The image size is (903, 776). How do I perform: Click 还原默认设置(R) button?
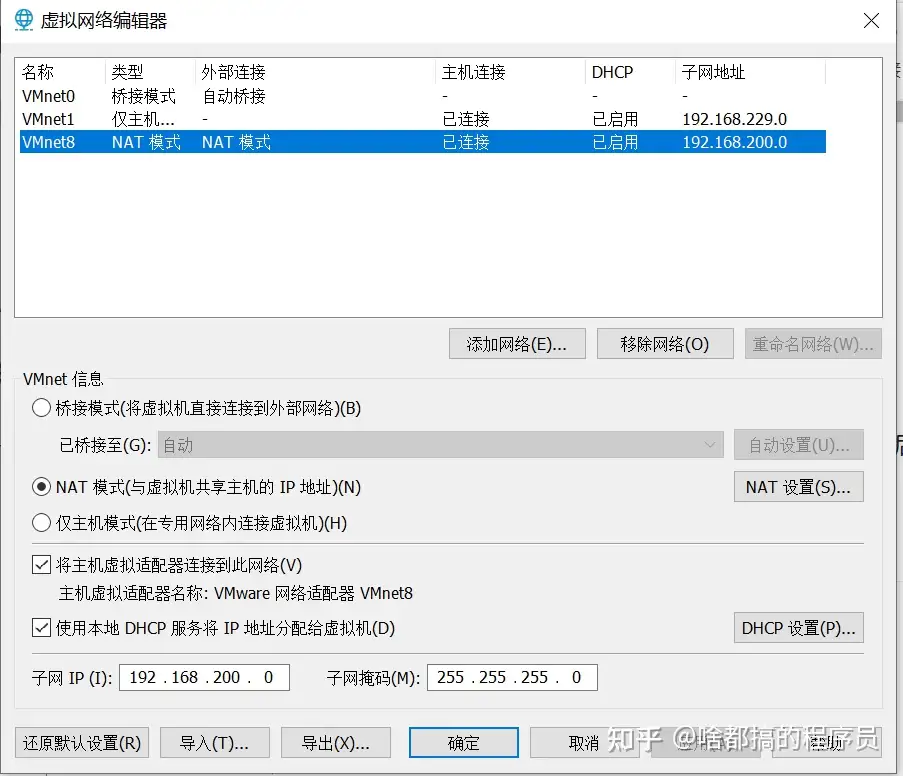(82, 743)
